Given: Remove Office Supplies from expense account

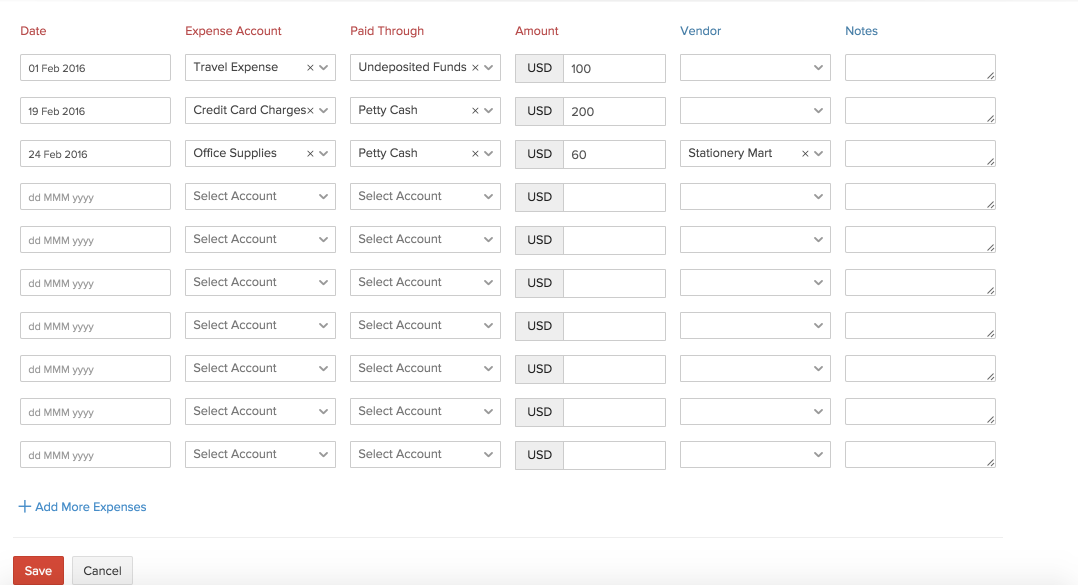Looking at the screenshot, I should point(310,154).
